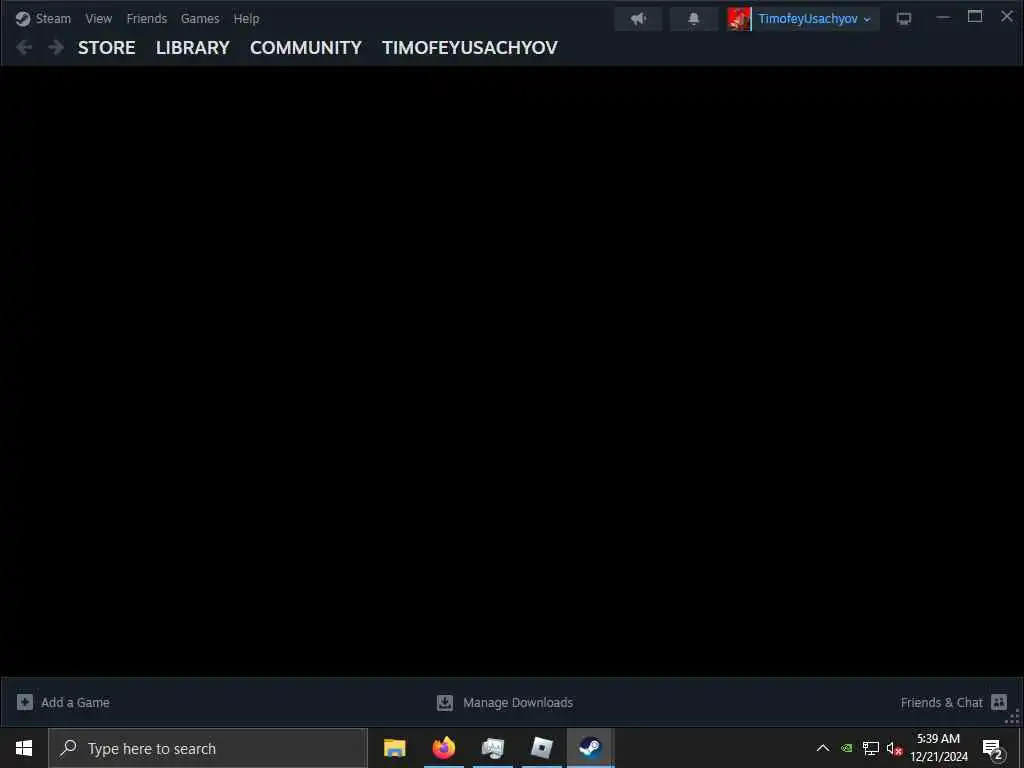This screenshot has height=768, width=1024.
Task: Open the clock showing 5:39 AM
Action: (x=939, y=748)
